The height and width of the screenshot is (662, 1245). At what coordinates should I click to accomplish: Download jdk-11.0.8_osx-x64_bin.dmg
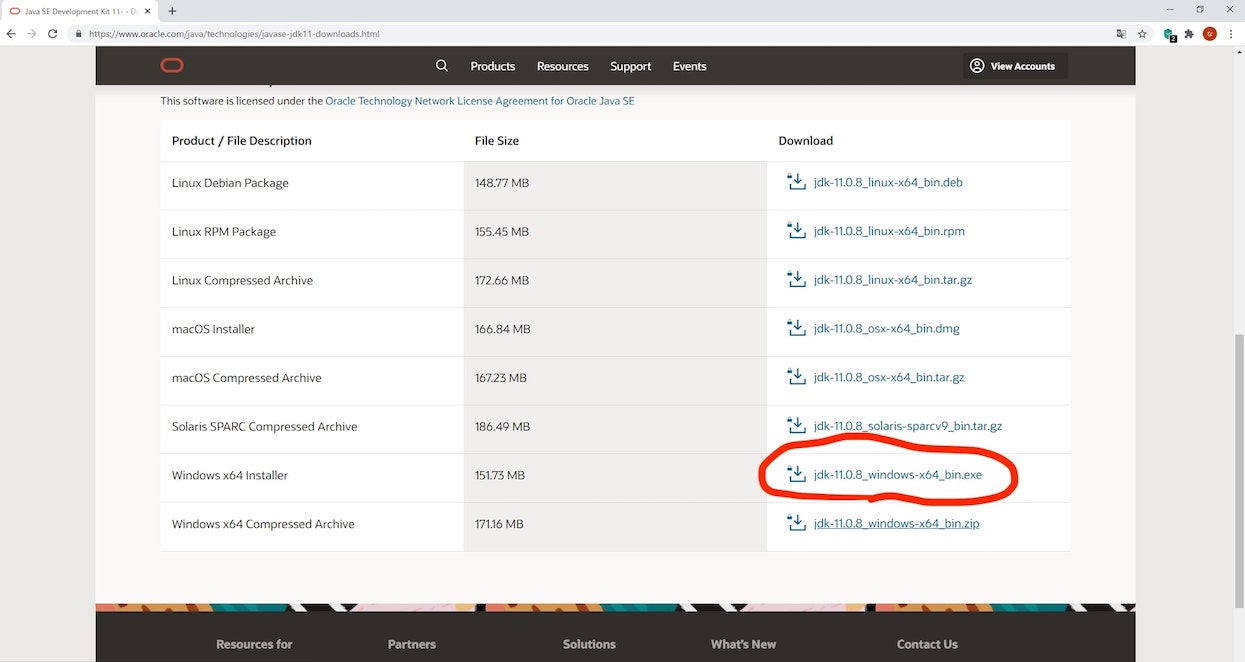point(887,328)
